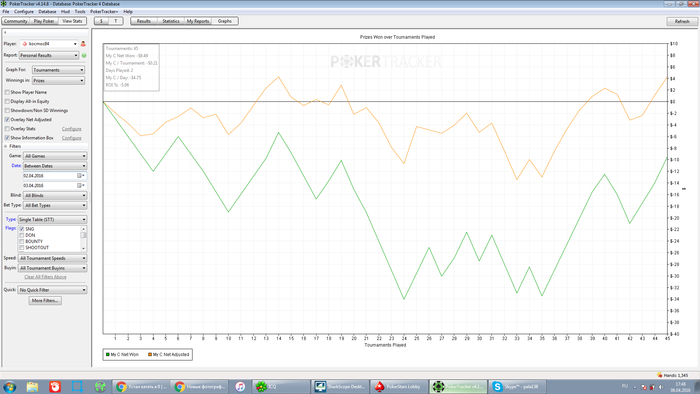Image resolution: width=700 pixels, height=394 pixels.
Task: Open iTunes from taskbar
Action: pos(240,387)
